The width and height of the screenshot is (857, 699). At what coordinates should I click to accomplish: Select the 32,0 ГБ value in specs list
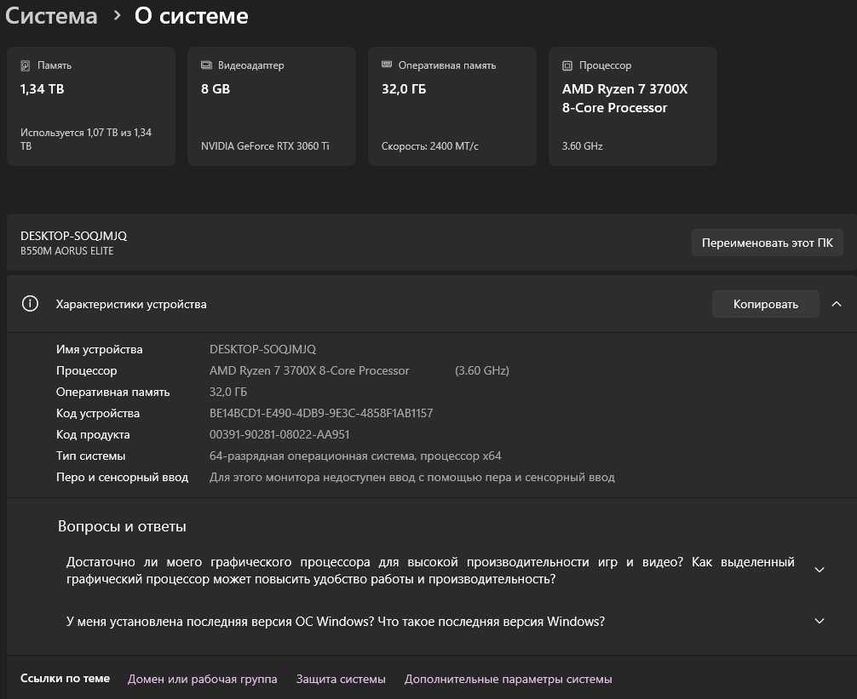[228, 391]
